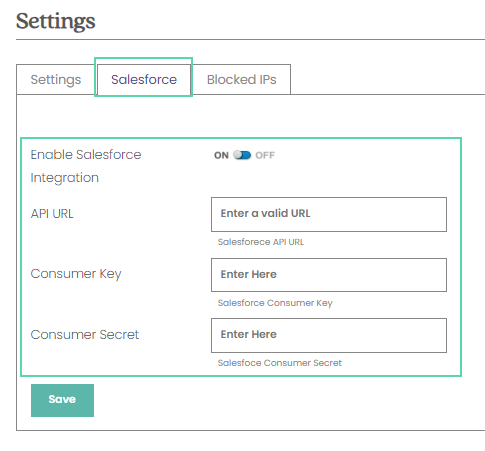Click the OFF label beside the switch
The height and width of the screenshot is (451, 485).
click(x=265, y=155)
